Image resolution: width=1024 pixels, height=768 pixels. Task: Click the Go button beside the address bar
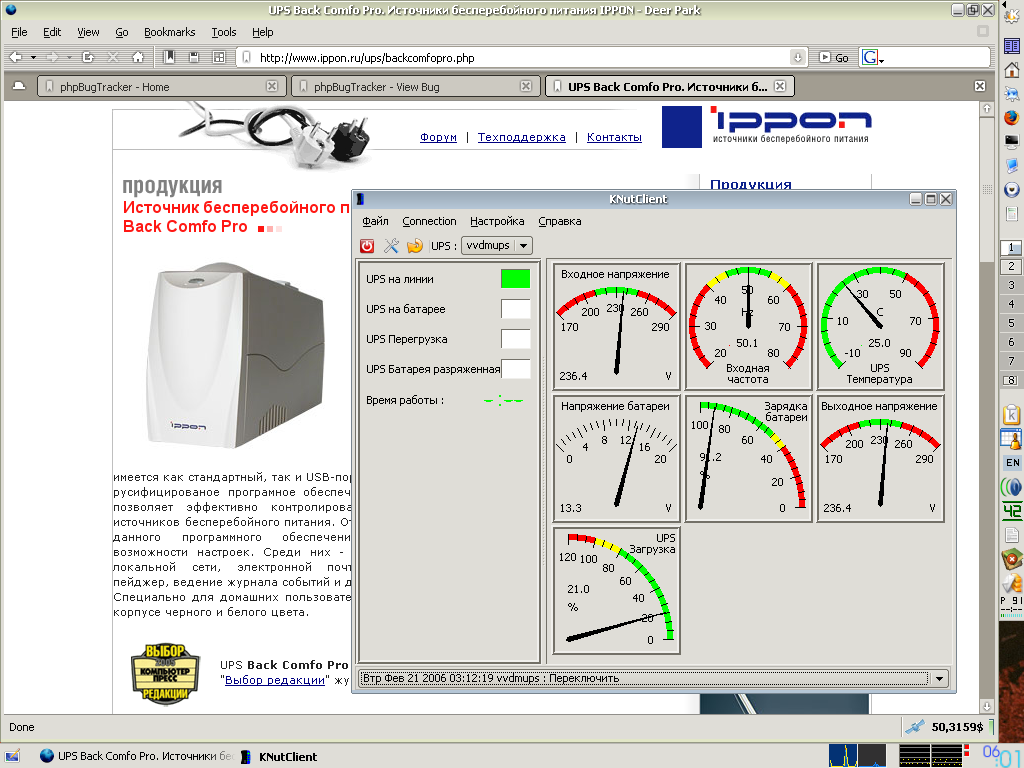point(834,57)
